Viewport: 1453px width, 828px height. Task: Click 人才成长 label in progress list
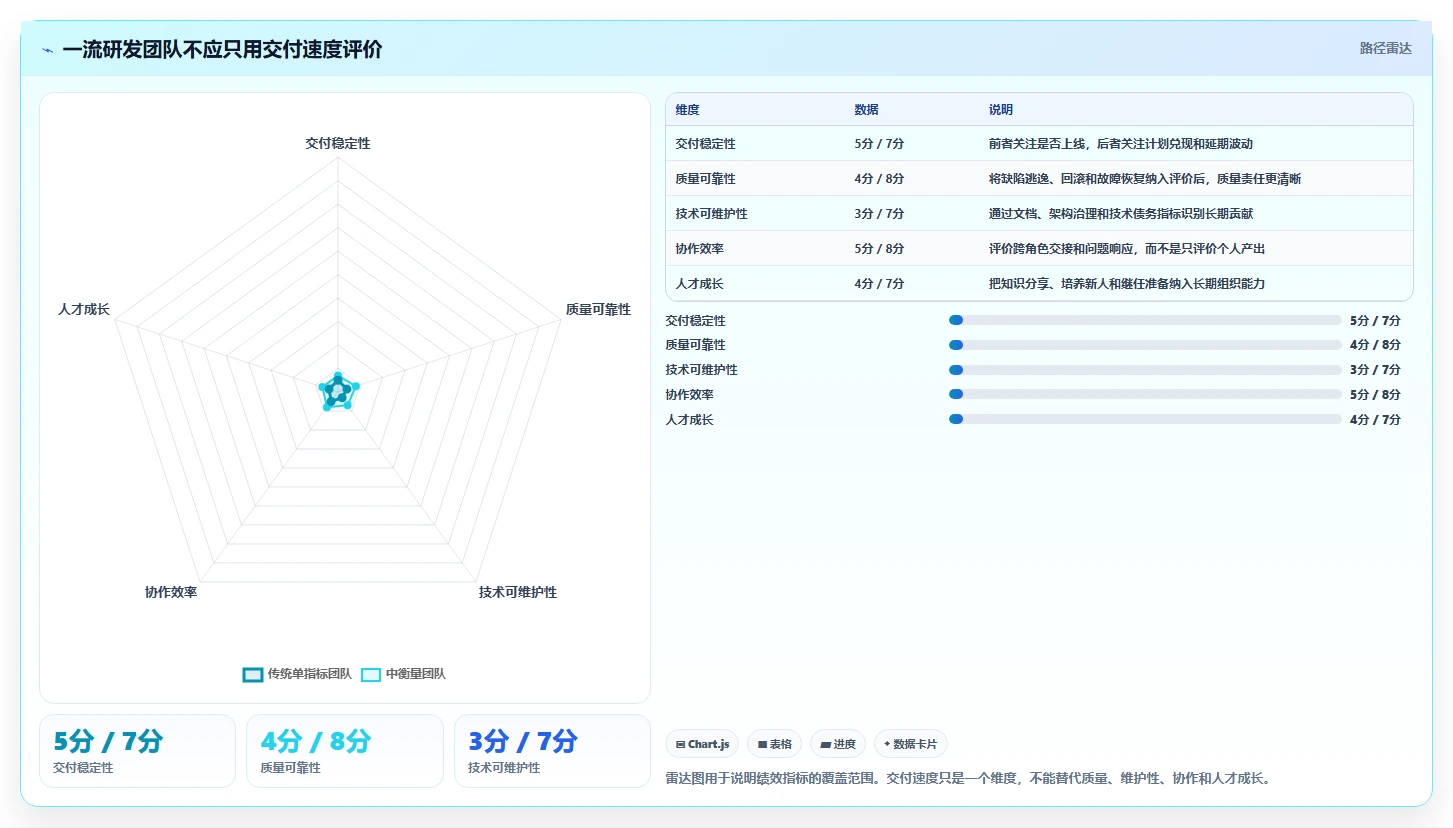point(689,420)
